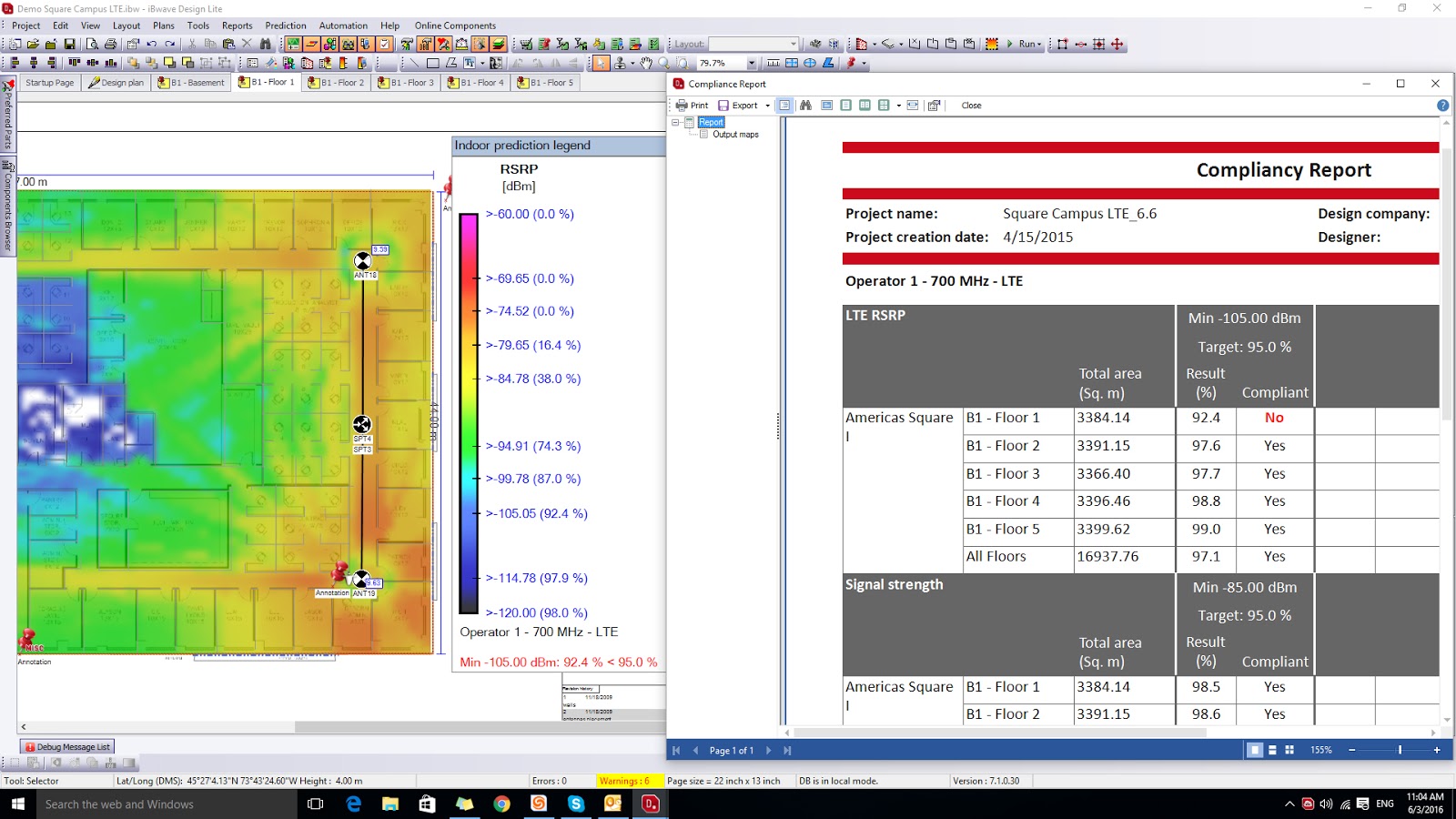Image resolution: width=1456 pixels, height=819 pixels.
Task: Click ANT18 antenna symbol on floor plan
Action: coord(362,261)
